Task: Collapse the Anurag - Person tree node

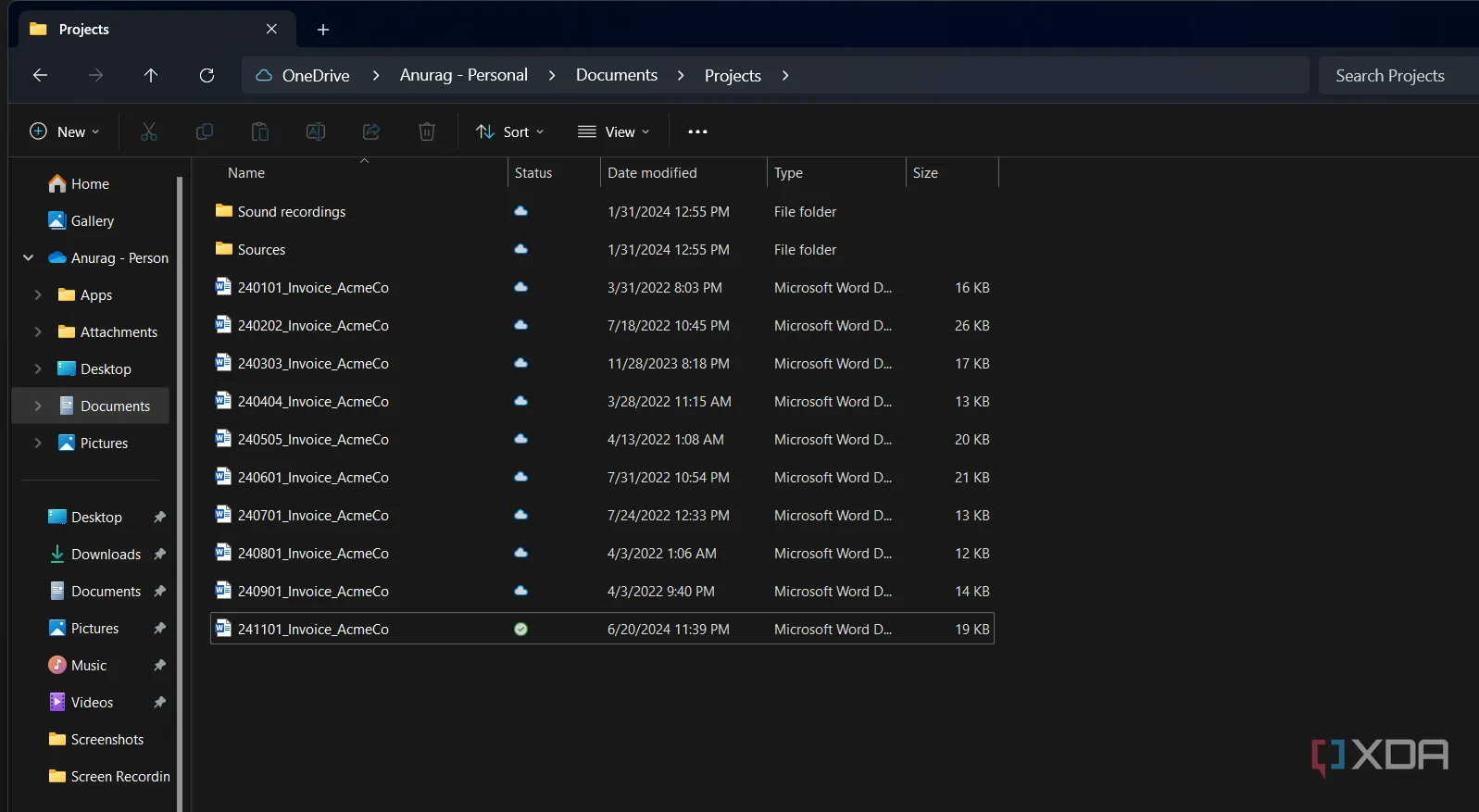Action: pos(28,257)
